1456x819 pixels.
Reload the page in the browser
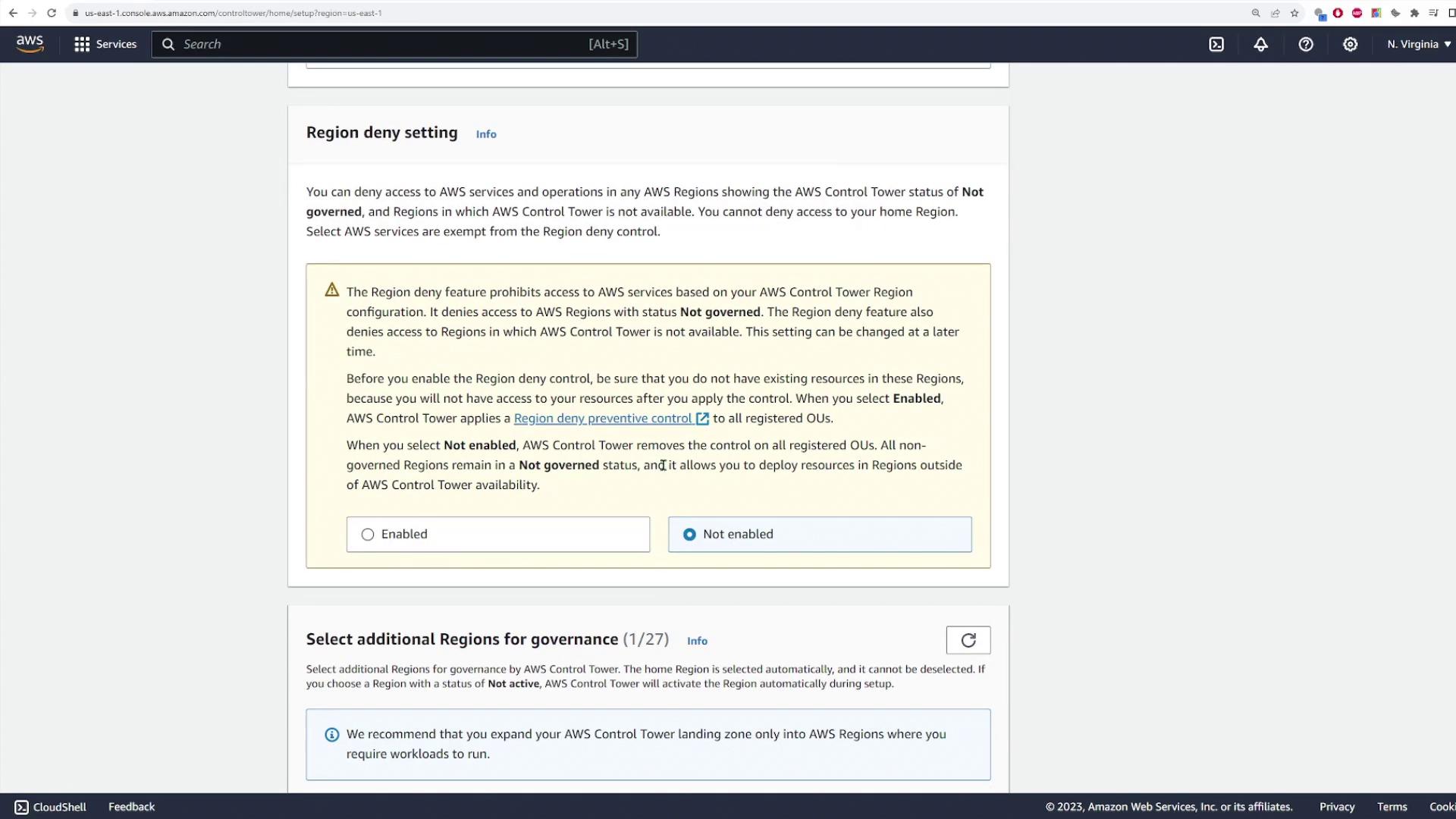coord(52,13)
